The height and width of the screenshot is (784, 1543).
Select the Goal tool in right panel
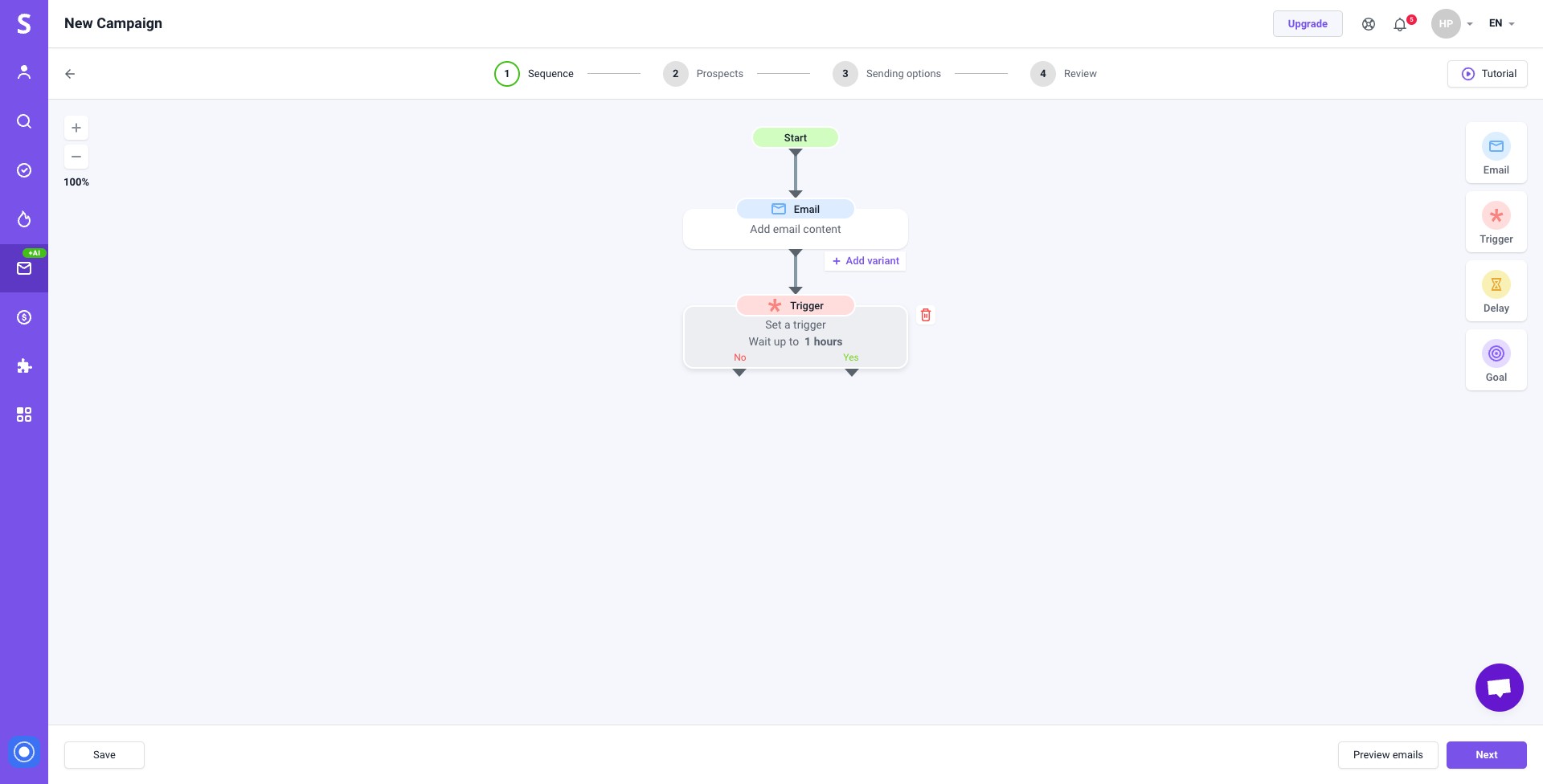pyautogui.click(x=1496, y=360)
